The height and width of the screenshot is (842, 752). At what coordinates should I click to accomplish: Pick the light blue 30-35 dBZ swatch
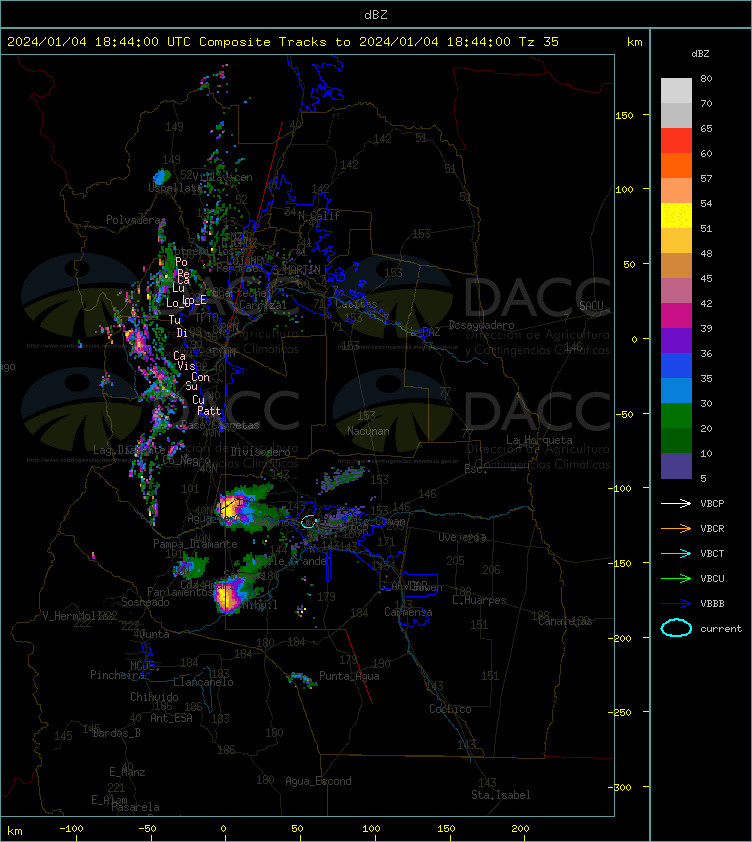(676, 390)
